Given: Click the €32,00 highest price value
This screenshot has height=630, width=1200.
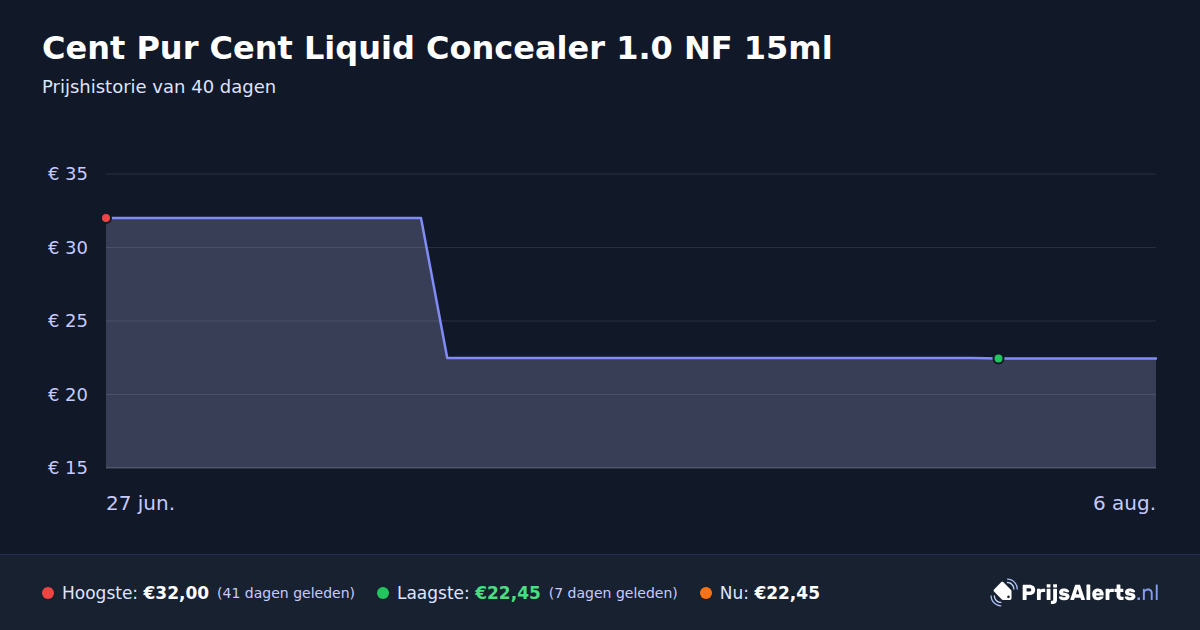Looking at the screenshot, I should [x=176, y=593].
